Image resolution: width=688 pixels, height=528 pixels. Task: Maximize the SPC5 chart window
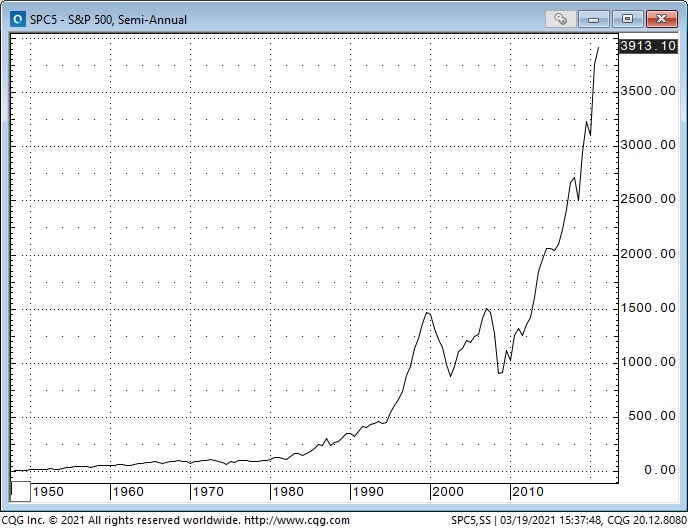pos(627,19)
